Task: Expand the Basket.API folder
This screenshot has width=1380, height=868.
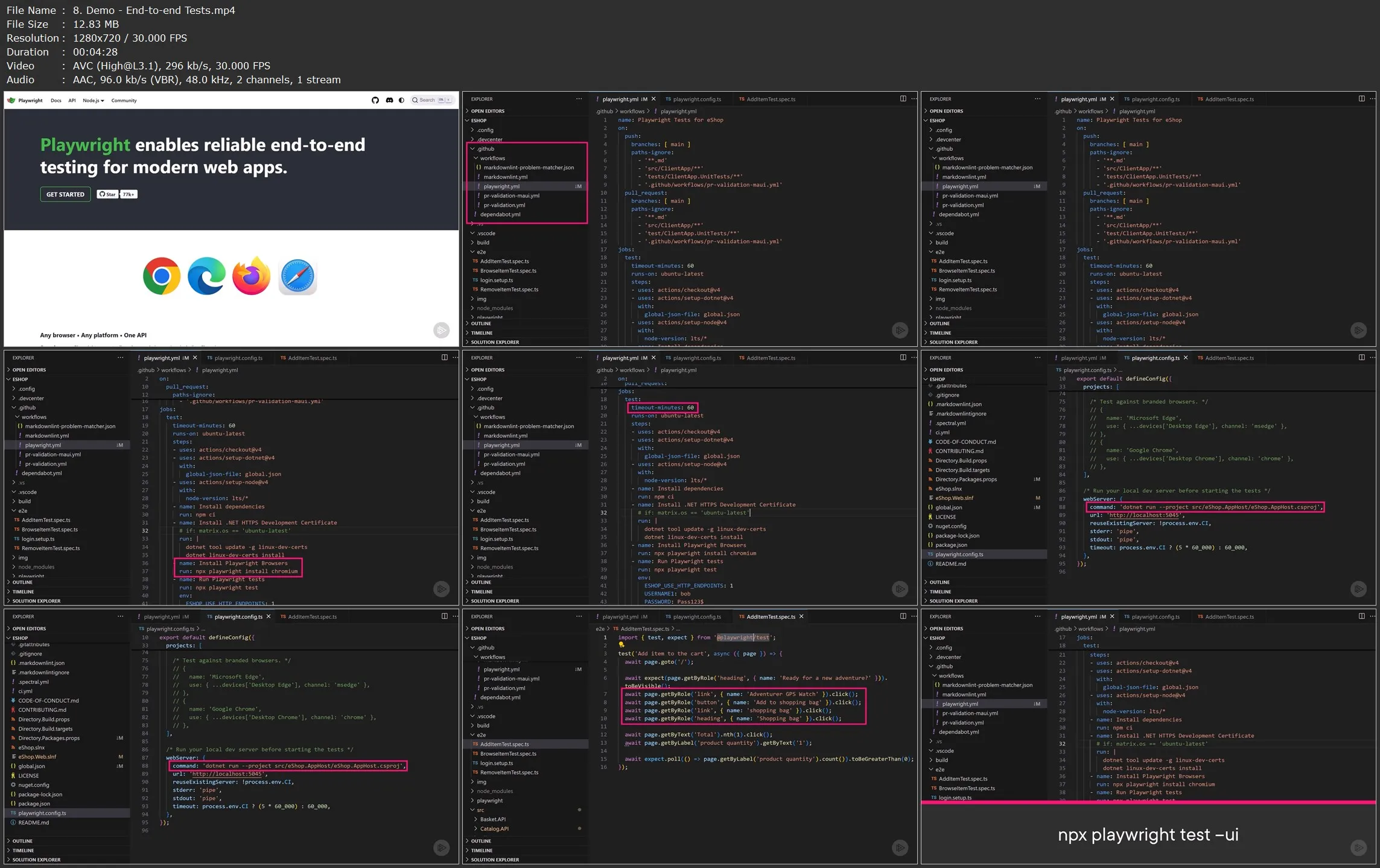Action: tap(493, 819)
